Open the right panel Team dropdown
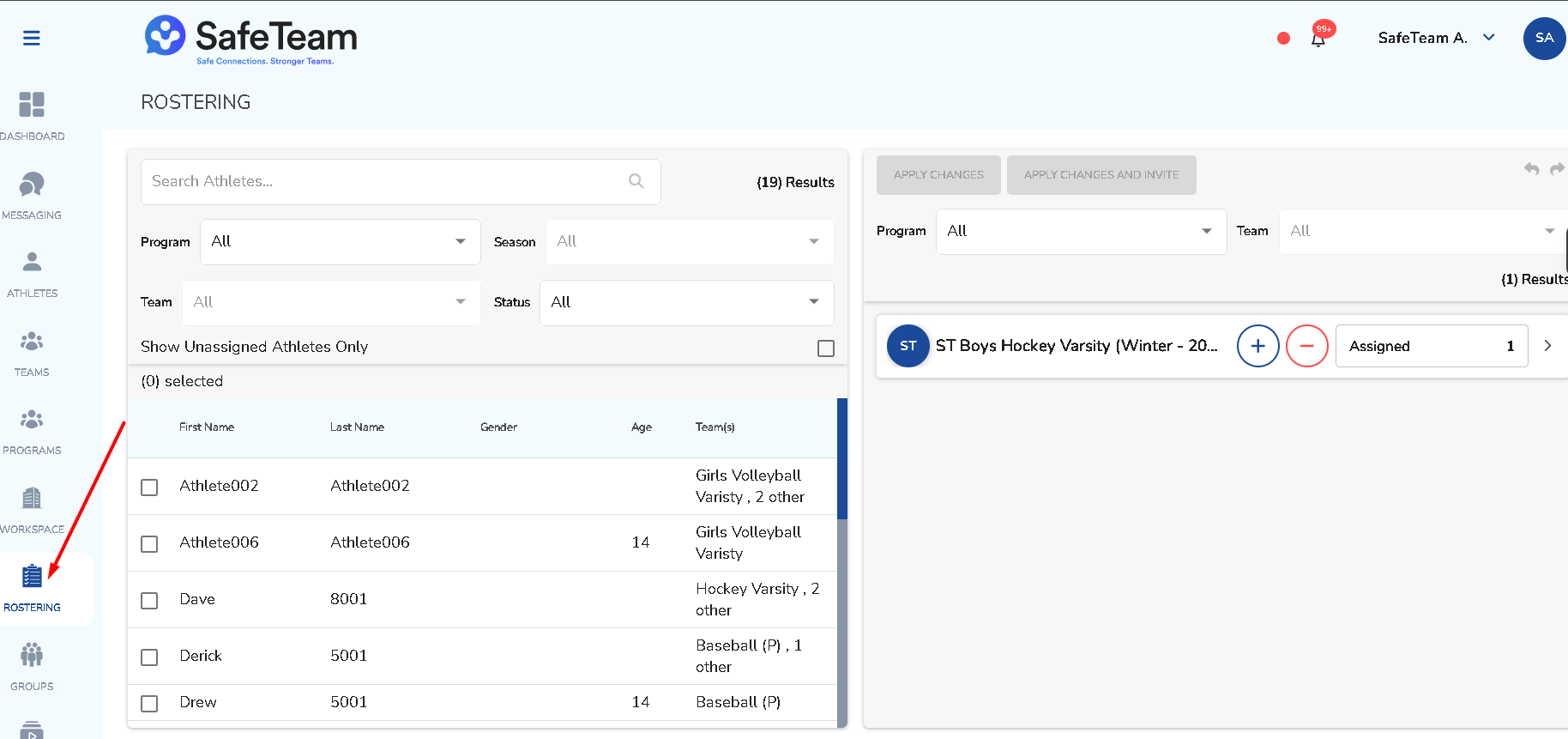1568x739 pixels. [x=1423, y=231]
